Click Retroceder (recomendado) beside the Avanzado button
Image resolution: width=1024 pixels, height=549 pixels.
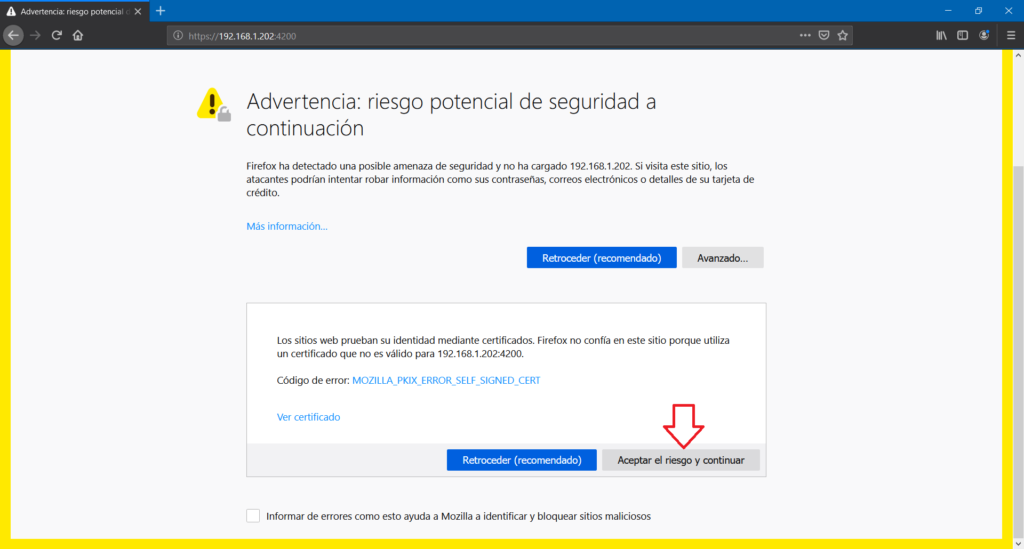click(x=601, y=258)
